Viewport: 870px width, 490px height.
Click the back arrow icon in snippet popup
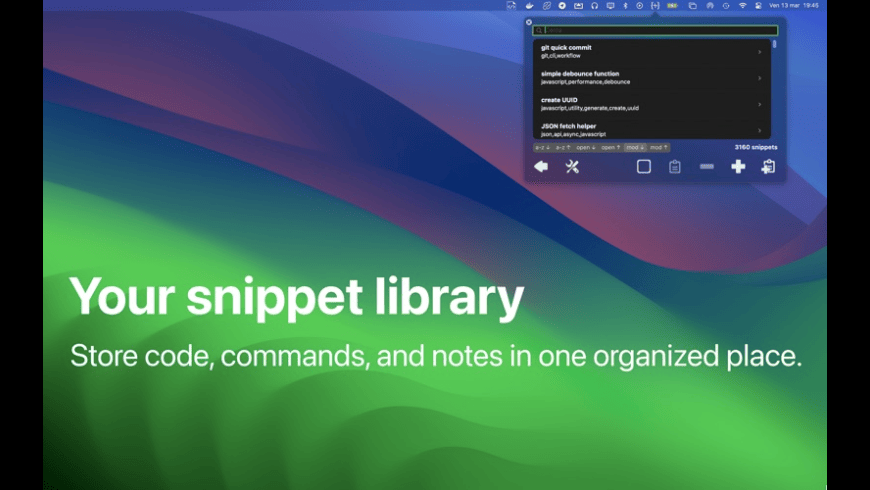pos(541,166)
